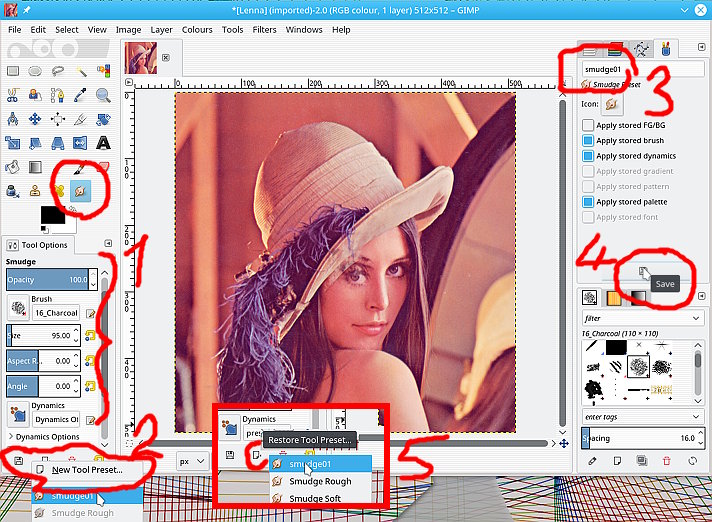712x522 pixels.
Task: Select the Ink tool
Action: tap(13, 191)
